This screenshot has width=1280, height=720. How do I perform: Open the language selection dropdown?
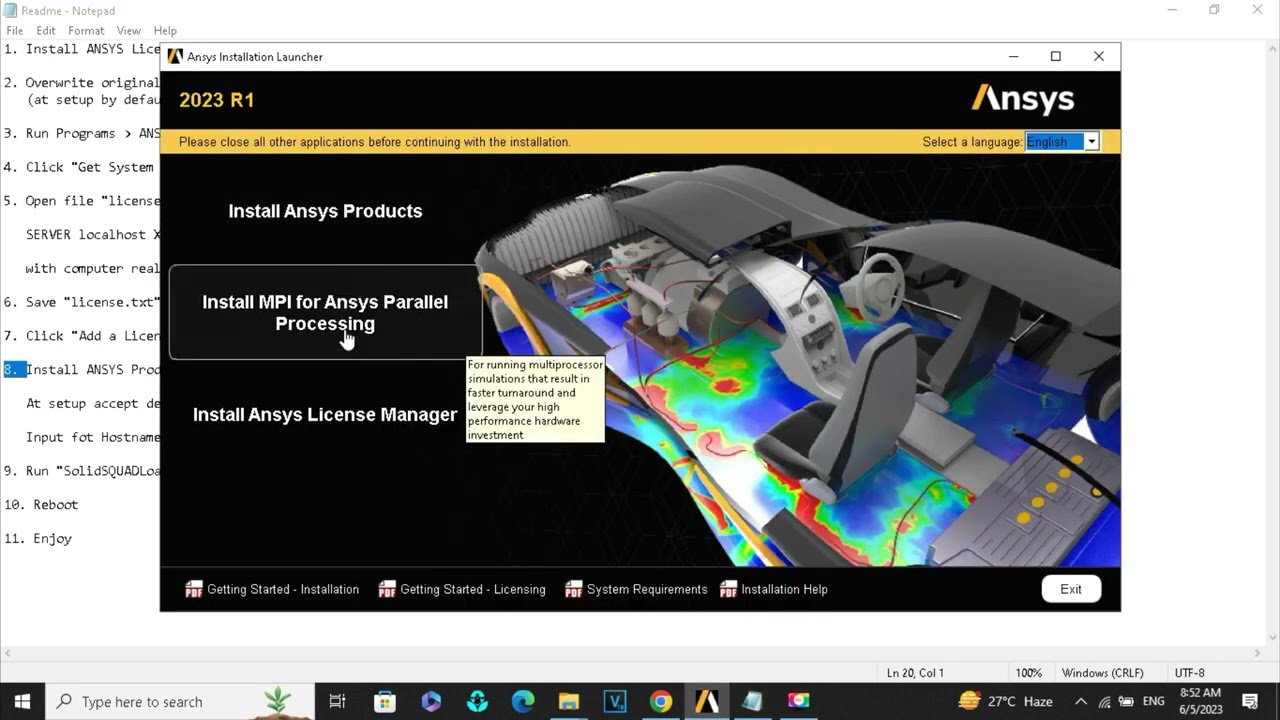click(1092, 142)
